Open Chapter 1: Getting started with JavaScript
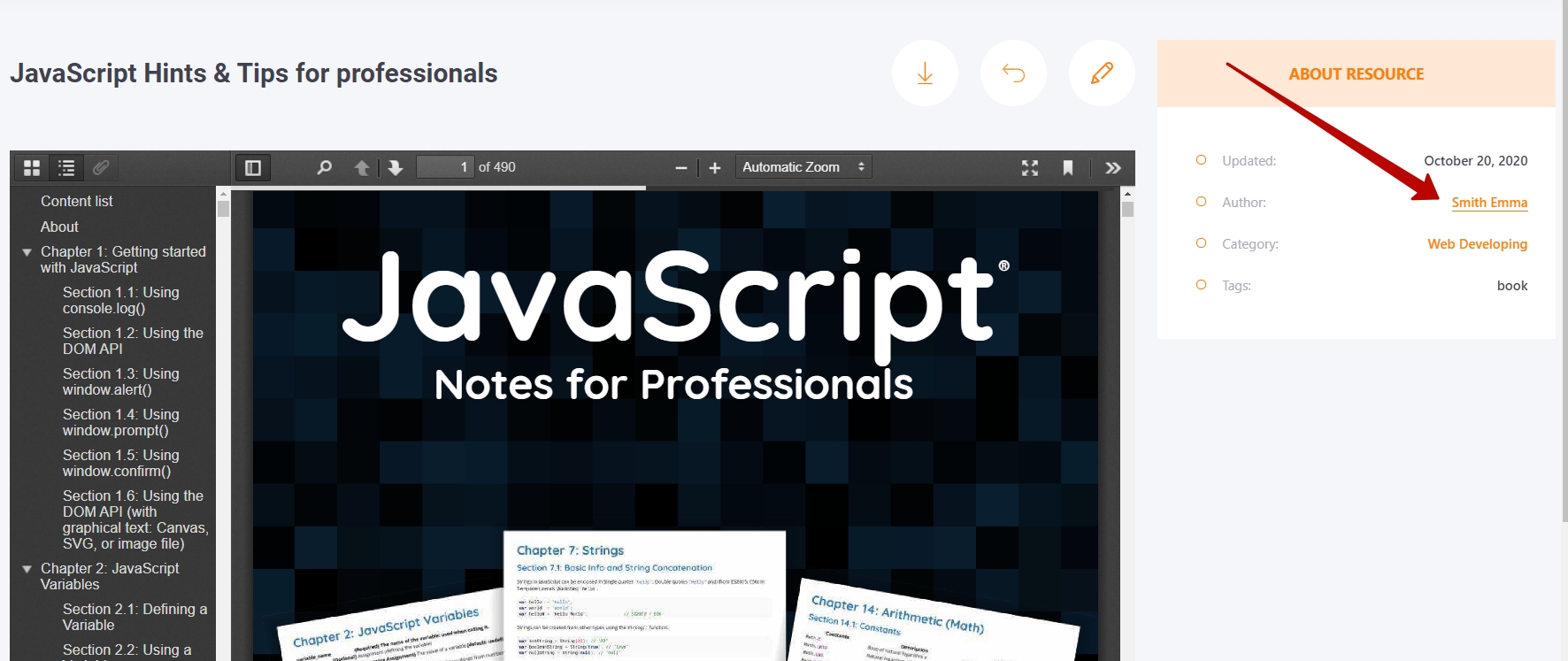The width and height of the screenshot is (1568, 661). coord(123,259)
